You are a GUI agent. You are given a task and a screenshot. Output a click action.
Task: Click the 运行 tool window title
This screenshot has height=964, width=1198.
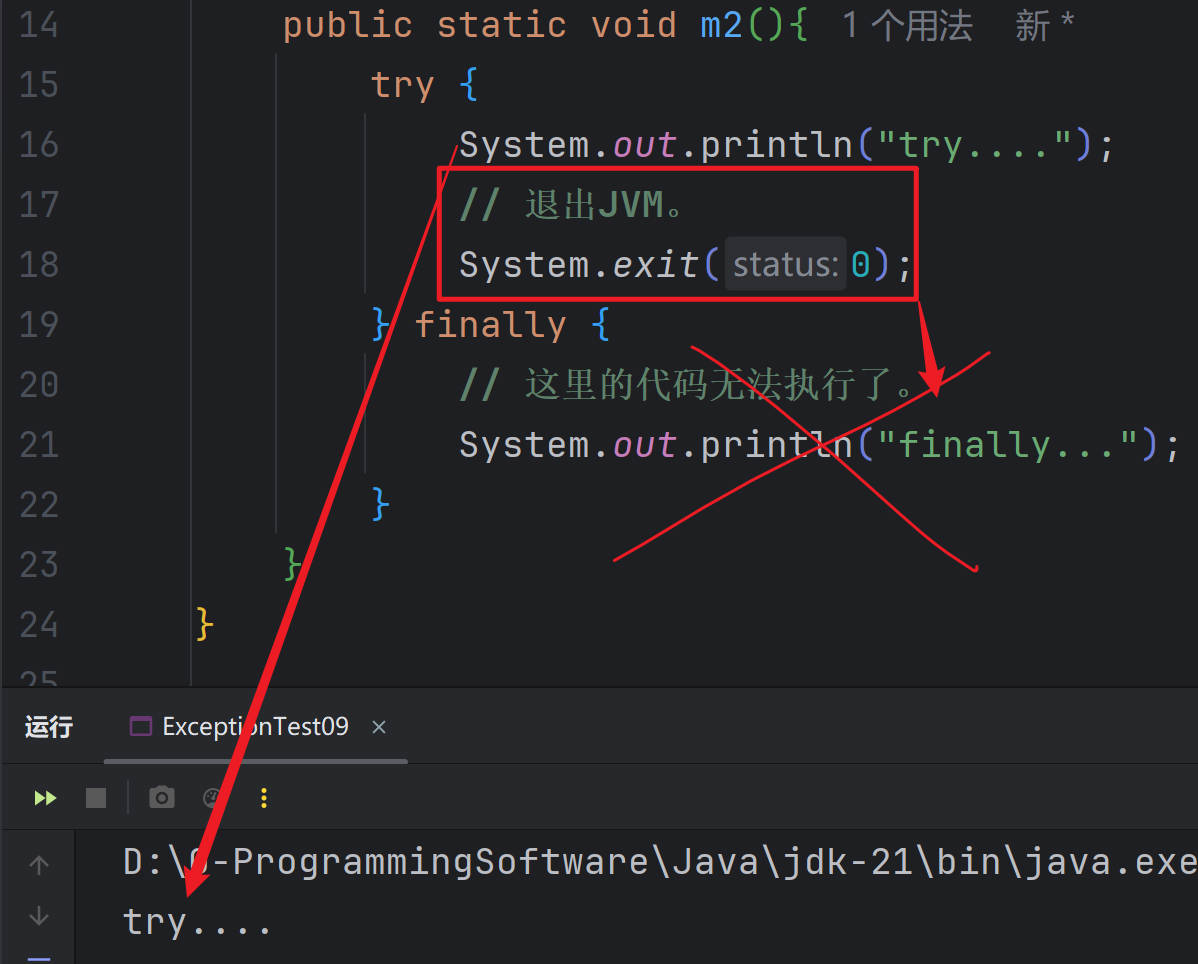pyautogui.click(x=49, y=727)
